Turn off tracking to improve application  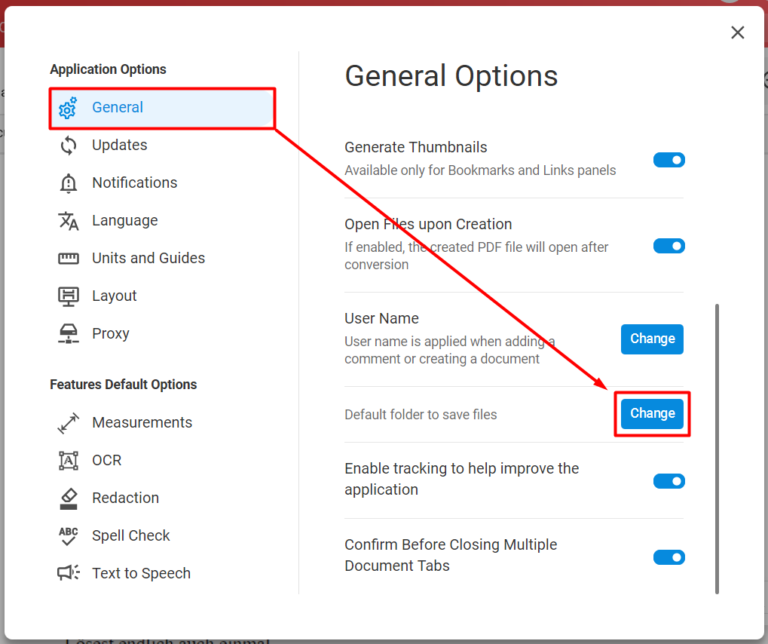pyautogui.click(x=669, y=481)
